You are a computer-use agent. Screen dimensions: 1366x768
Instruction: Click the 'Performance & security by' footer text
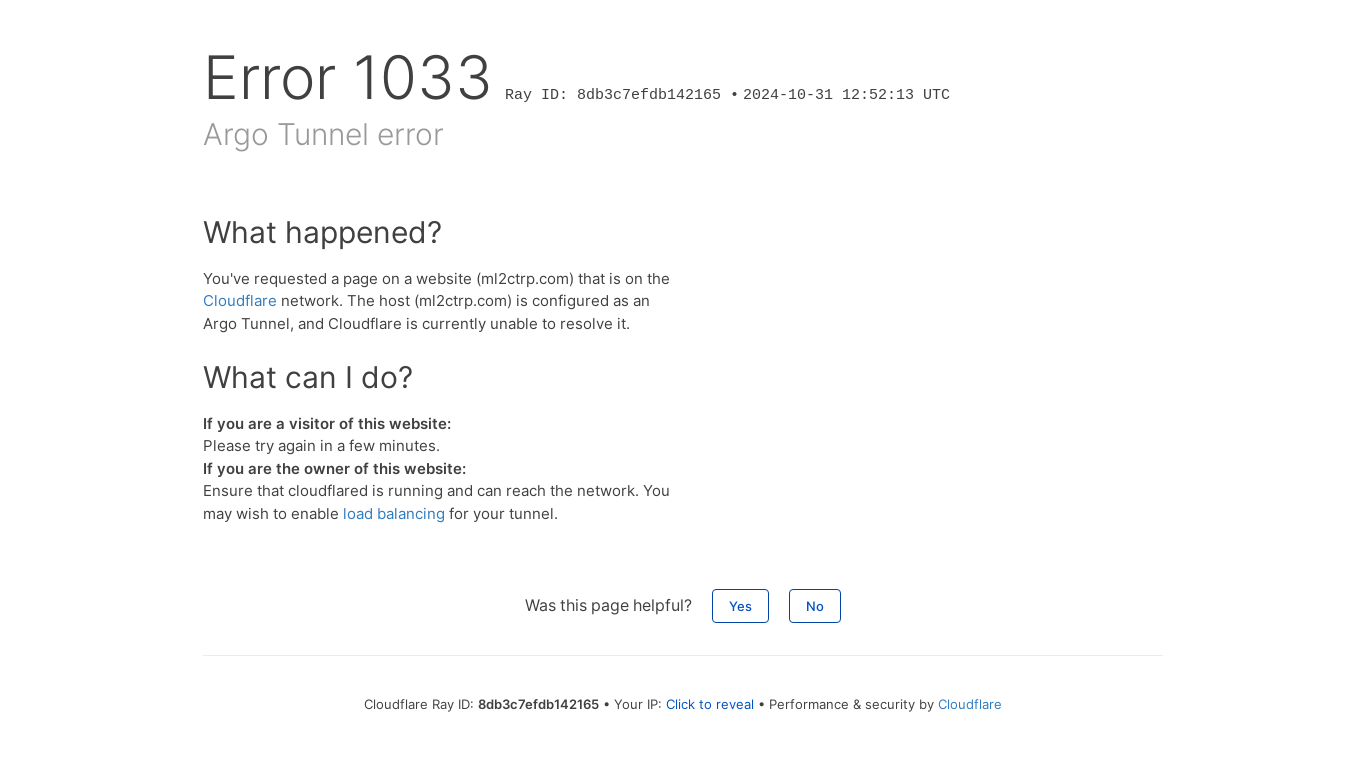(851, 705)
